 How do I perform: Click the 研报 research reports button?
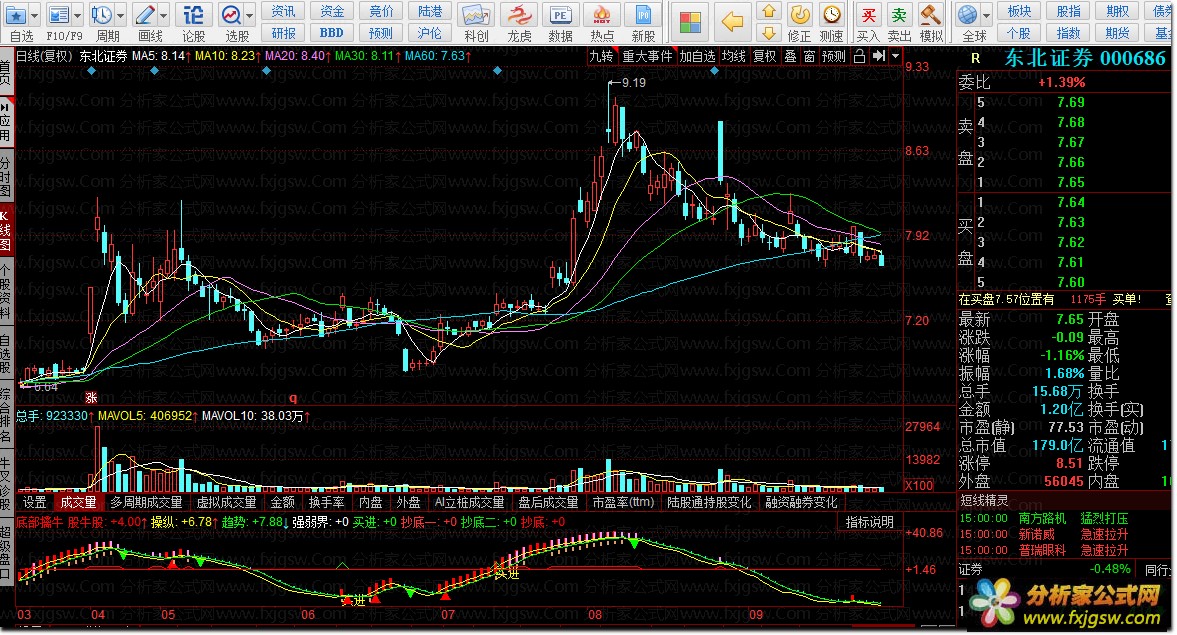283,33
